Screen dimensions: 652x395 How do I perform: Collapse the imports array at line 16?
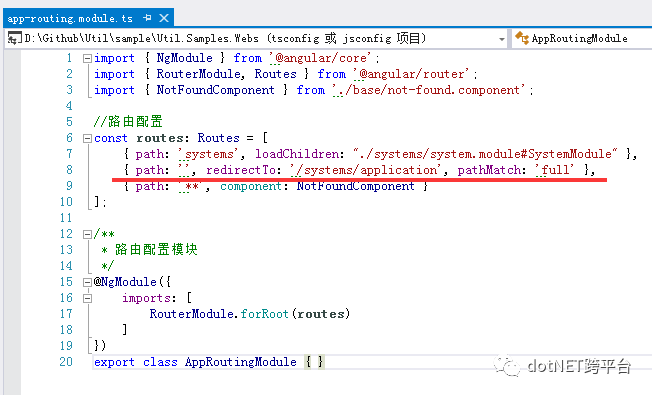87,299
